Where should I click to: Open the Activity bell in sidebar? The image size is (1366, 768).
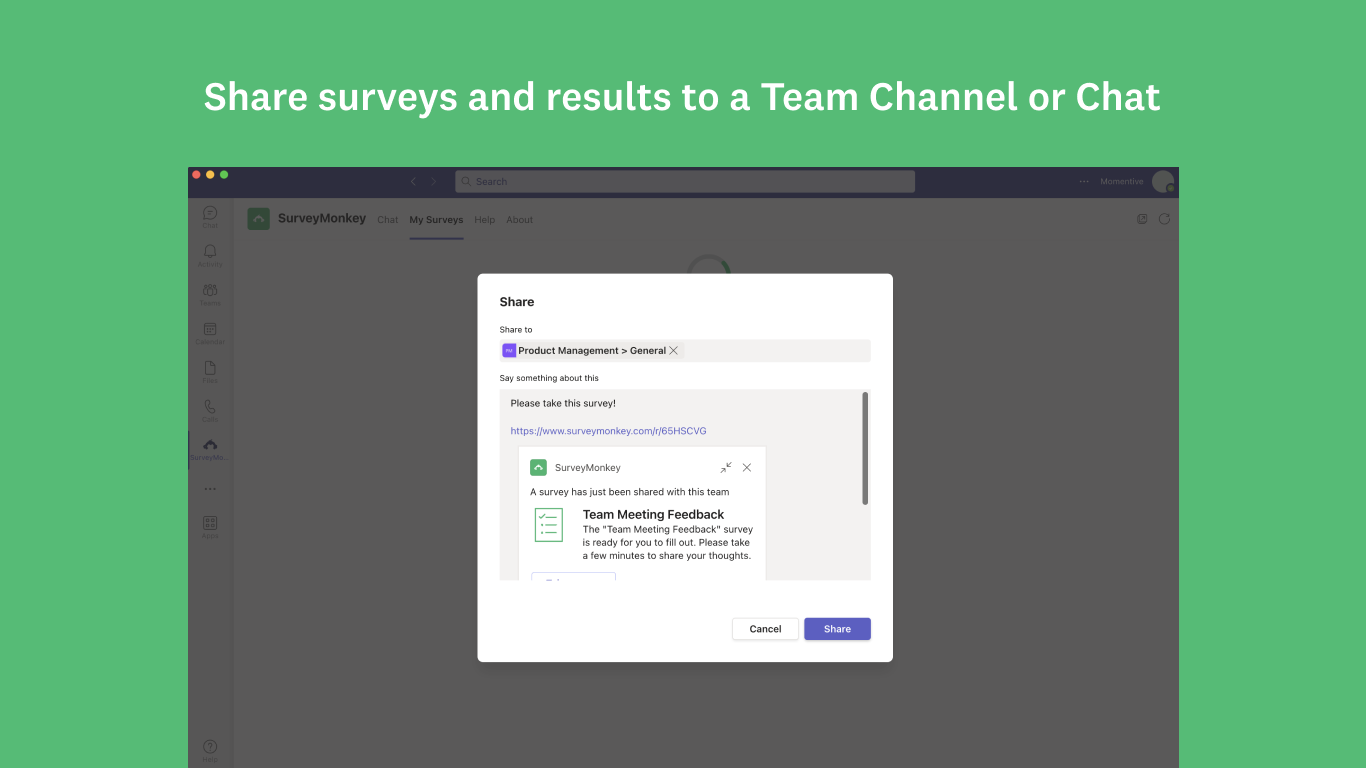[210, 255]
